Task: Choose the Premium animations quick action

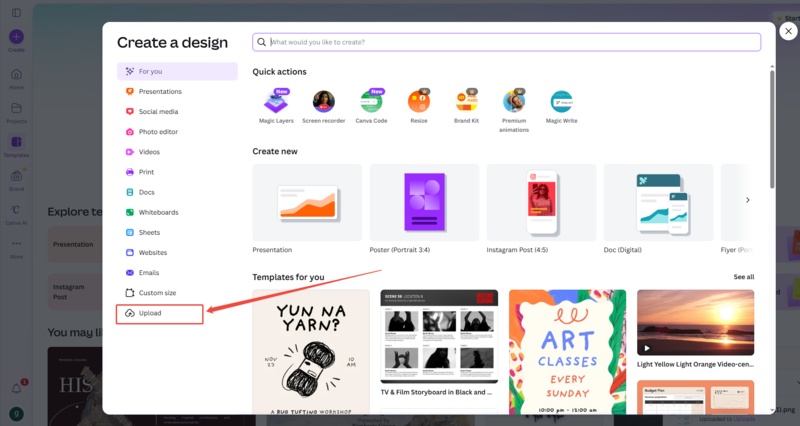Action: click(x=514, y=102)
